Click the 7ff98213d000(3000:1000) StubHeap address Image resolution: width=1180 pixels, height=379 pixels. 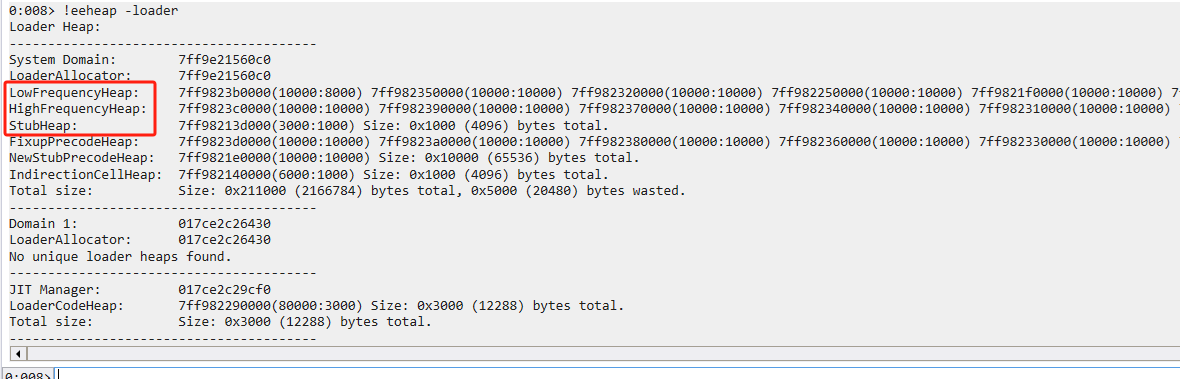click(x=267, y=126)
